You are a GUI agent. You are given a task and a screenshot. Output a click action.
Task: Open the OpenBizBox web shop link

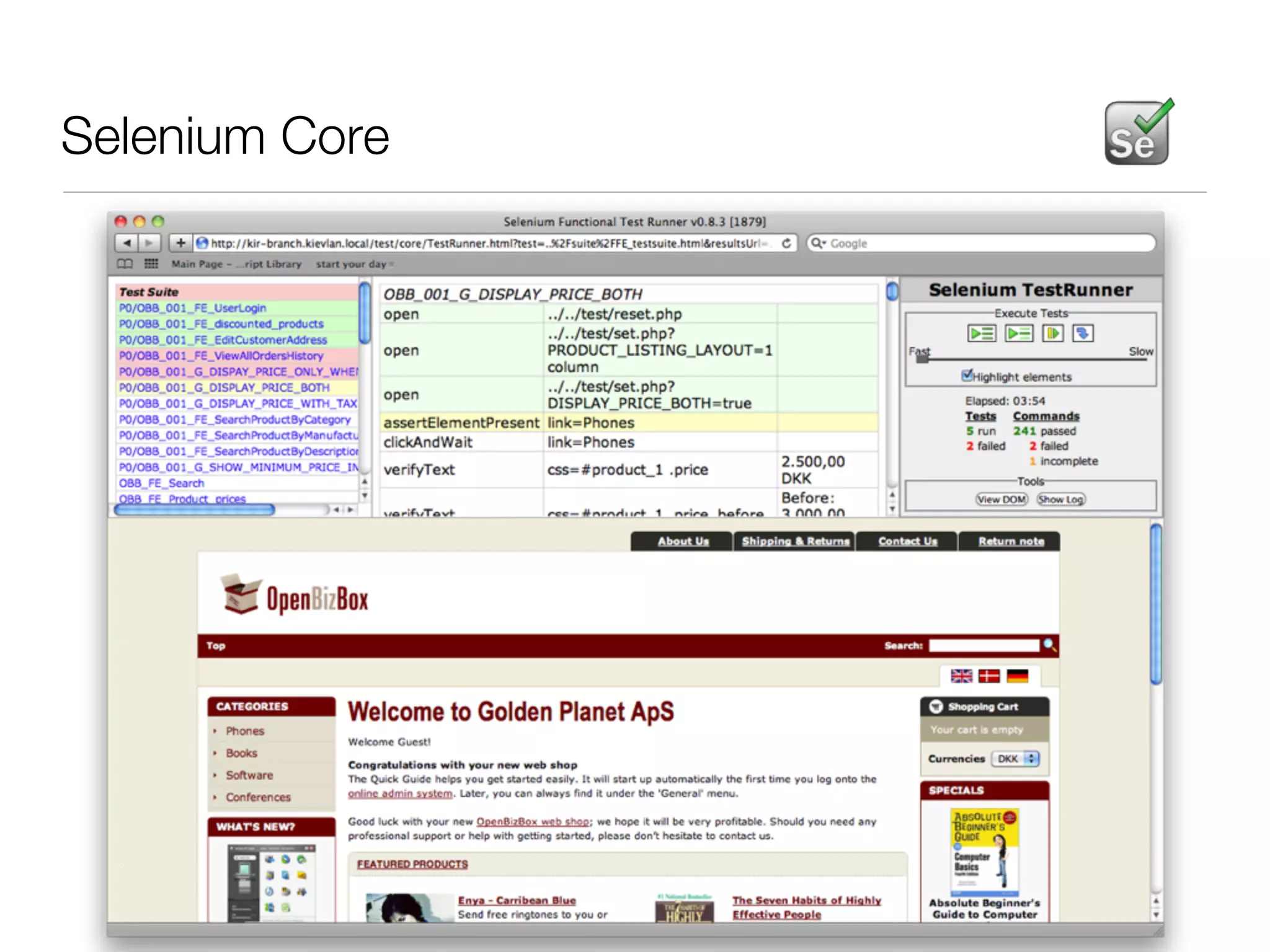[x=533, y=822]
